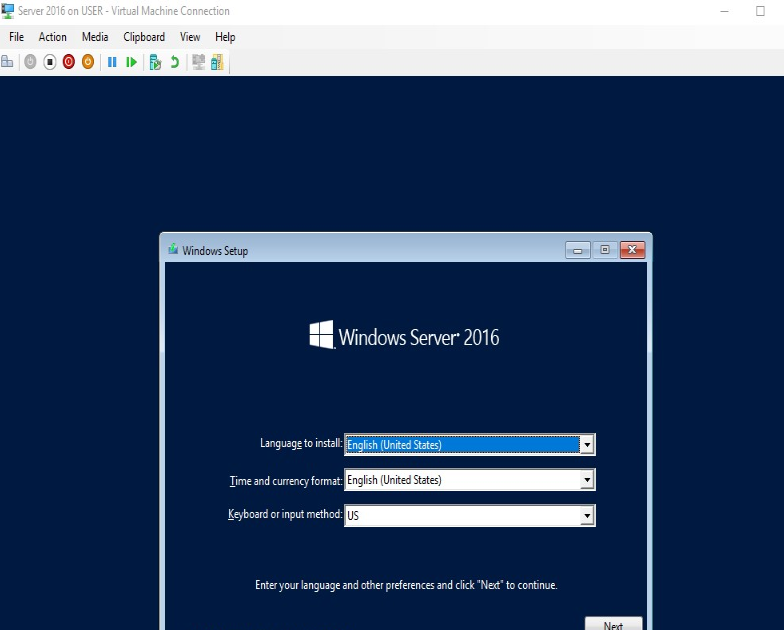Click the Windows Server 2016 logo
784x630 pixels.
[404, 336]
